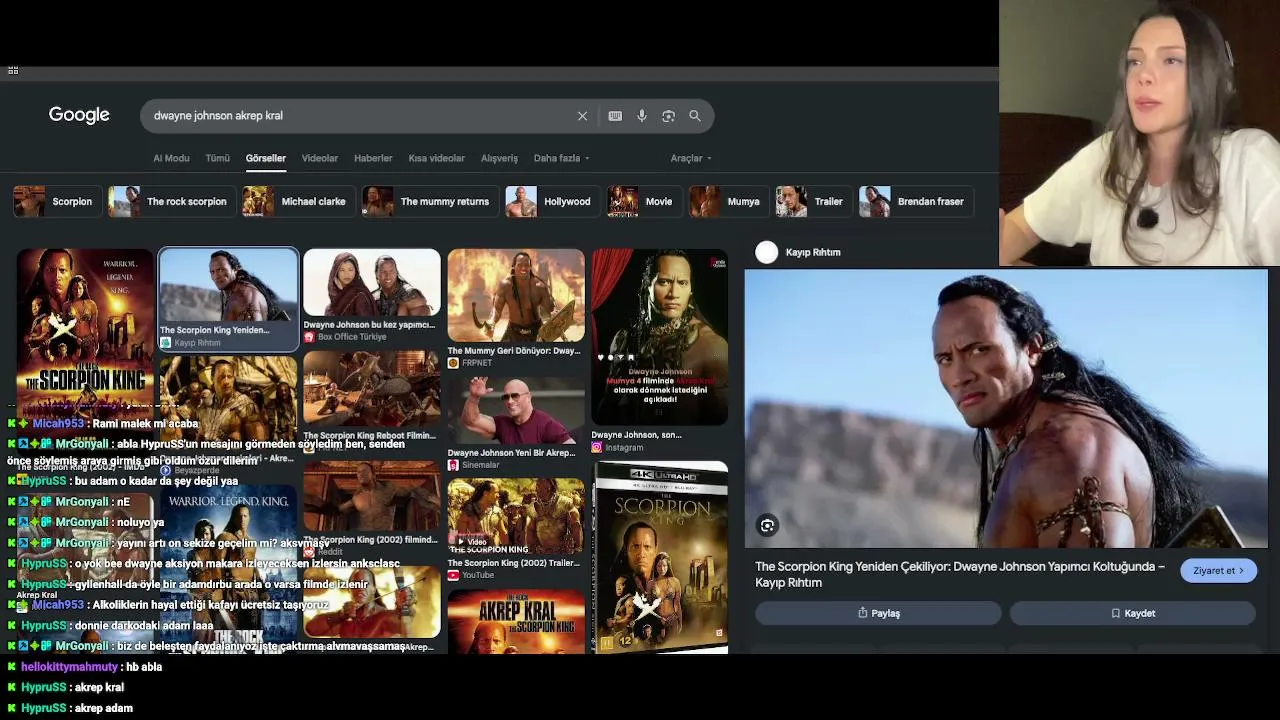Select the Mumya filter chip
Image resolution: width=1280 pixels, height=720 pixels.
[728, 201]
